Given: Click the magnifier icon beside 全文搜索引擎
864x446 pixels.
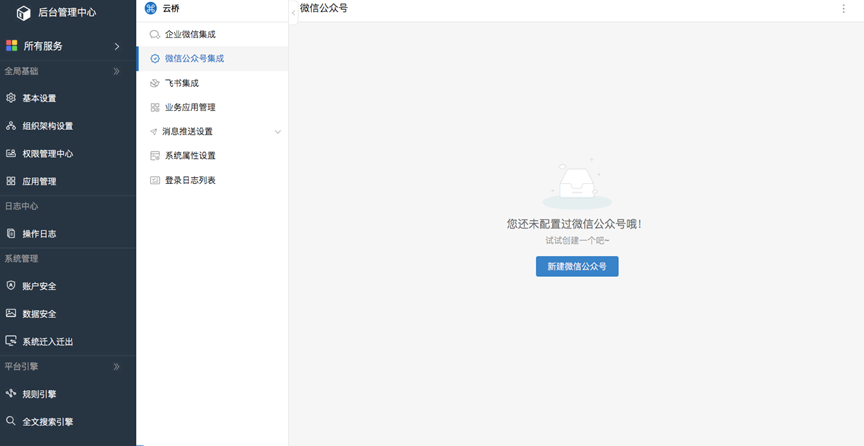Looking at the screenshot, I should coord(11,421).
